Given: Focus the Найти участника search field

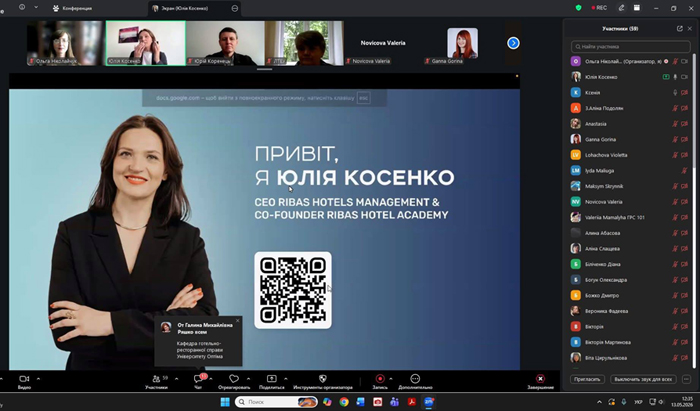Looking at the screenshot, I should [630, 46].
